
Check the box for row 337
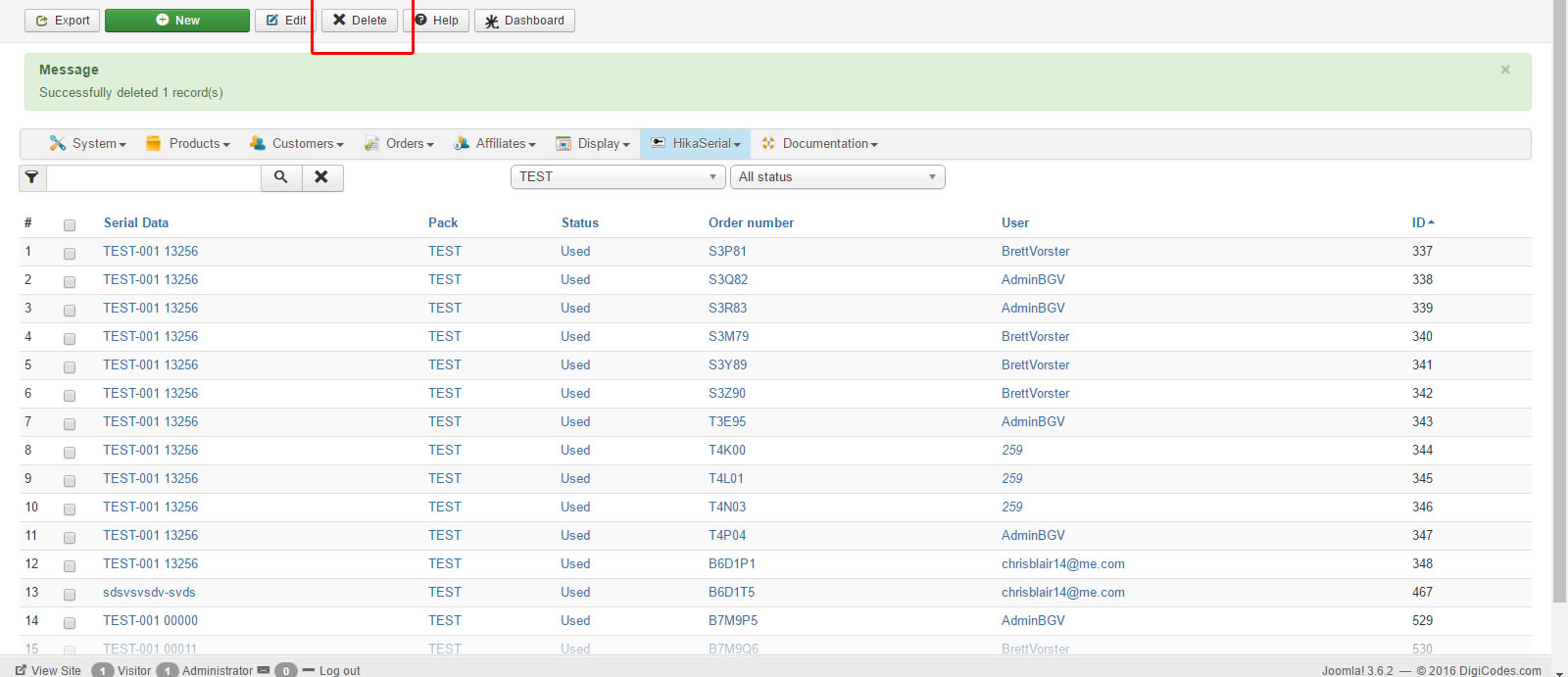(x=70, y=254)
